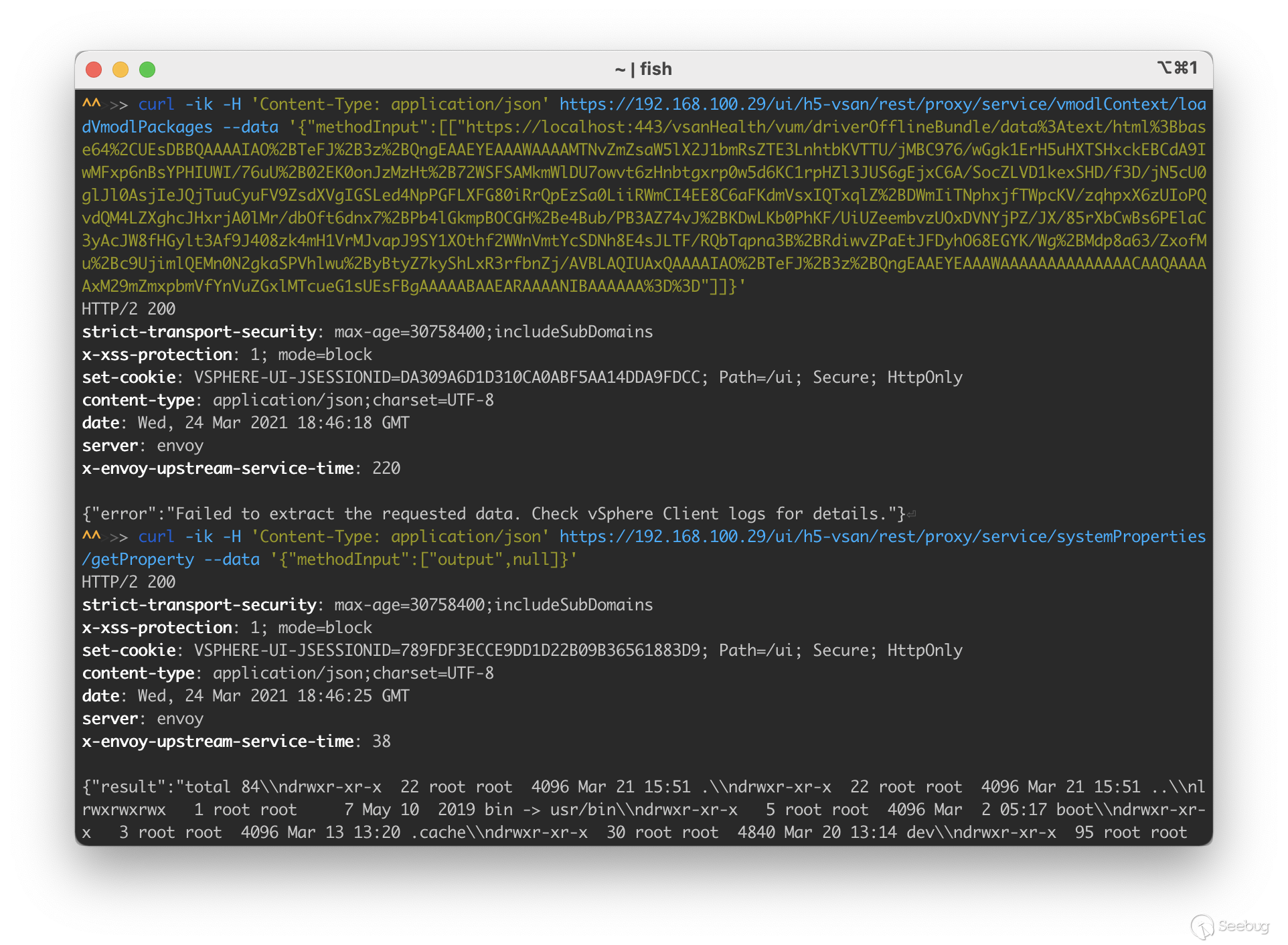The image size is (1288, 945).
Task: Click the first 'HTTP/2 200' response line
Action: [x=129, y=309]
